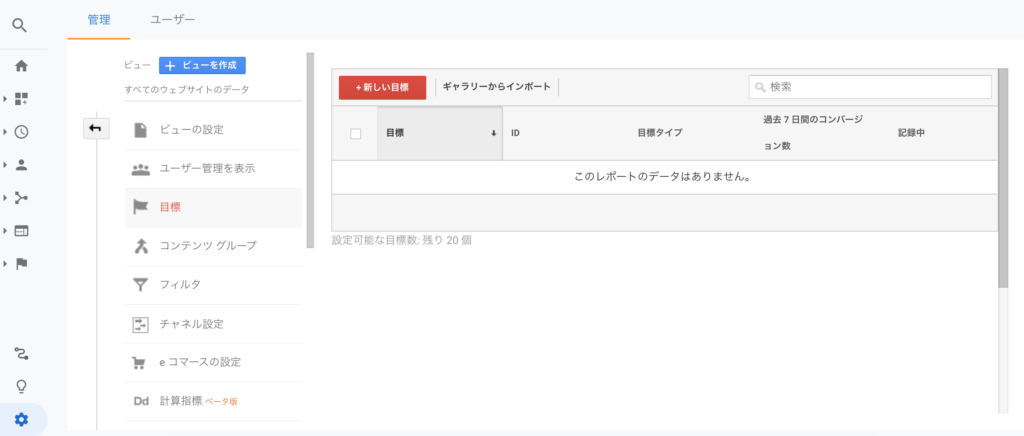Tick the select-all checkbox in goals table header
This screenshot has height=436, width=1024.
coord(355,134)
